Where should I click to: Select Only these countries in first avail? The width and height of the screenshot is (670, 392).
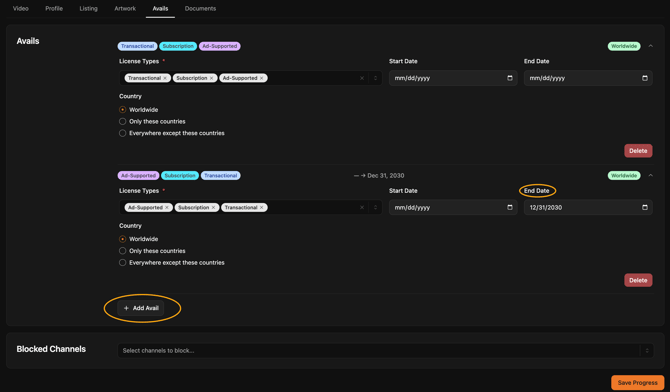[123, 121]
